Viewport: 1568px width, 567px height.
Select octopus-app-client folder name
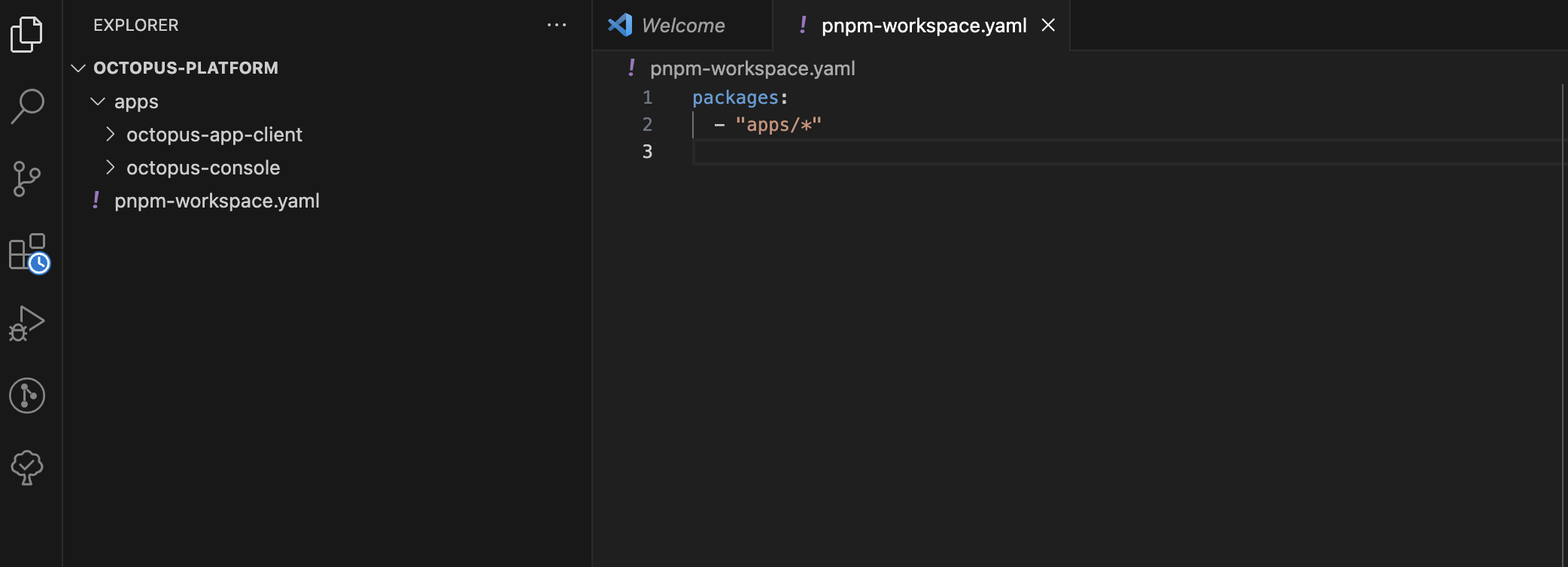214,135
